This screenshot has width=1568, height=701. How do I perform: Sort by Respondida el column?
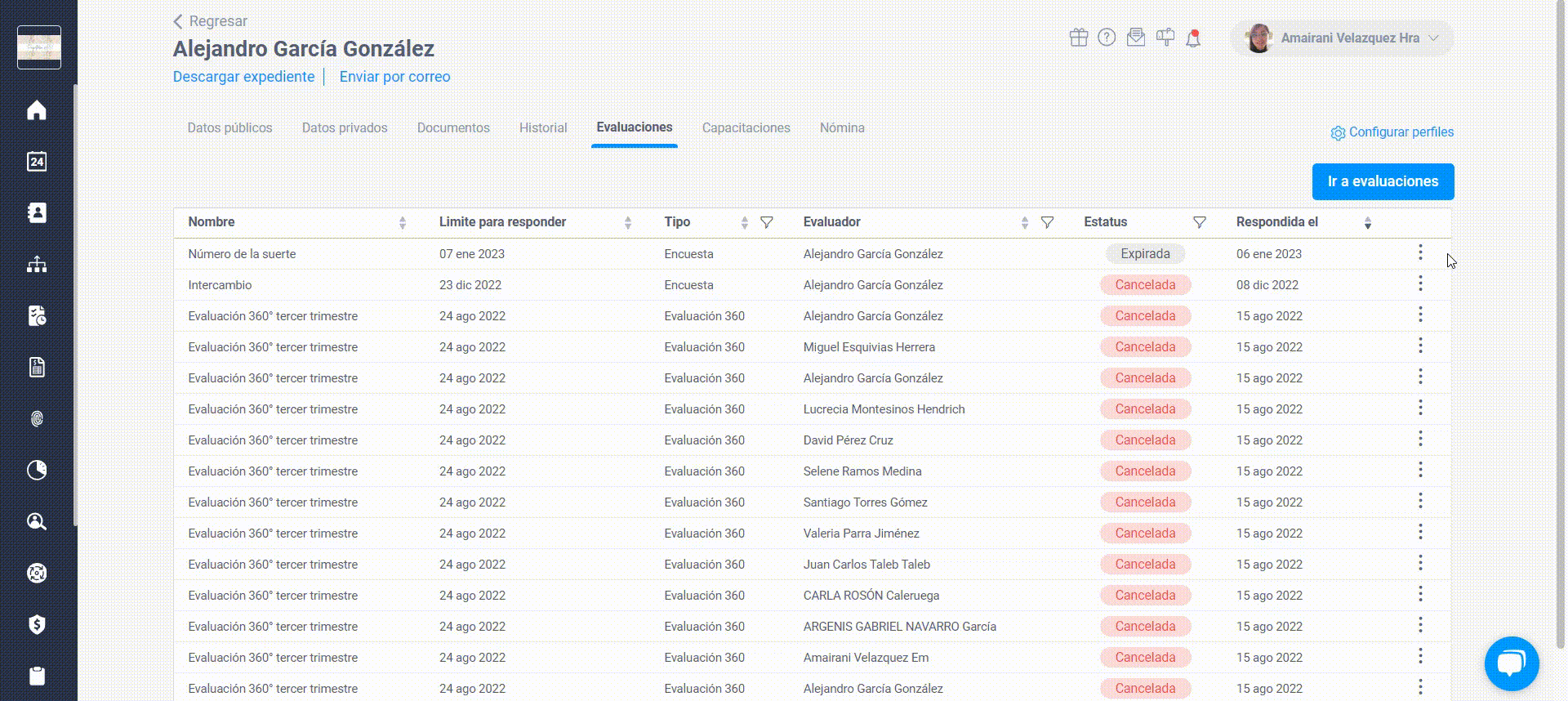(1368, 223)
